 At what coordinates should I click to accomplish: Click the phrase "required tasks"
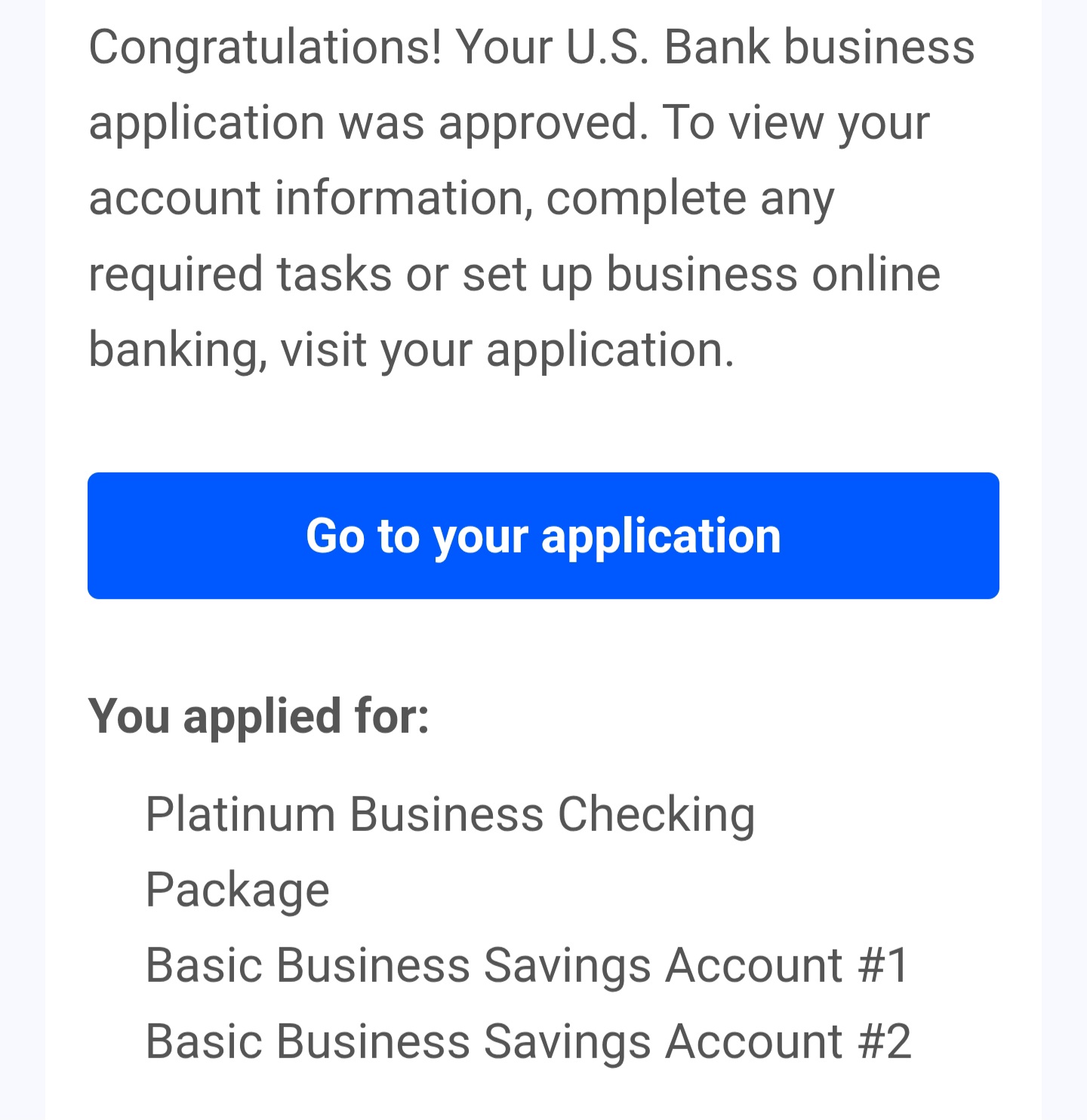click(240, 273)
